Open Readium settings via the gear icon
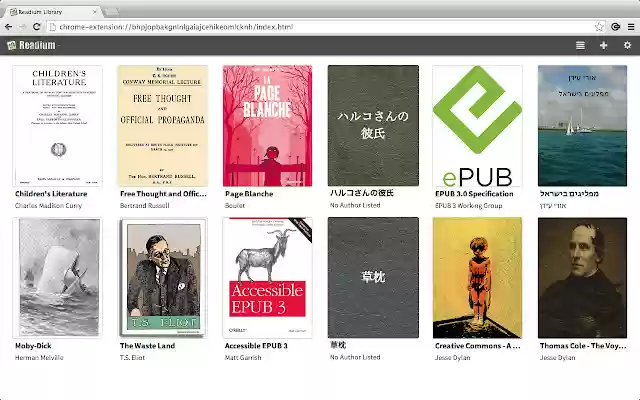Screen dimensions: 640x400 click(x=627, y=45)
